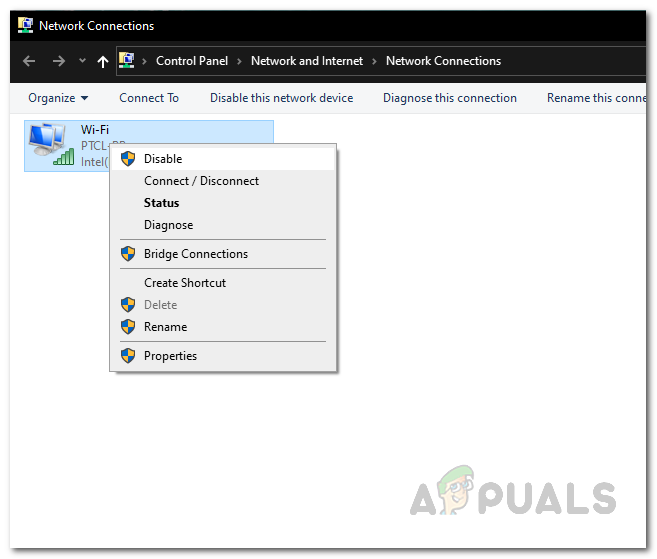Choose Rename in the context menu
Screen dimensions: 657x559
click(223, 327)
